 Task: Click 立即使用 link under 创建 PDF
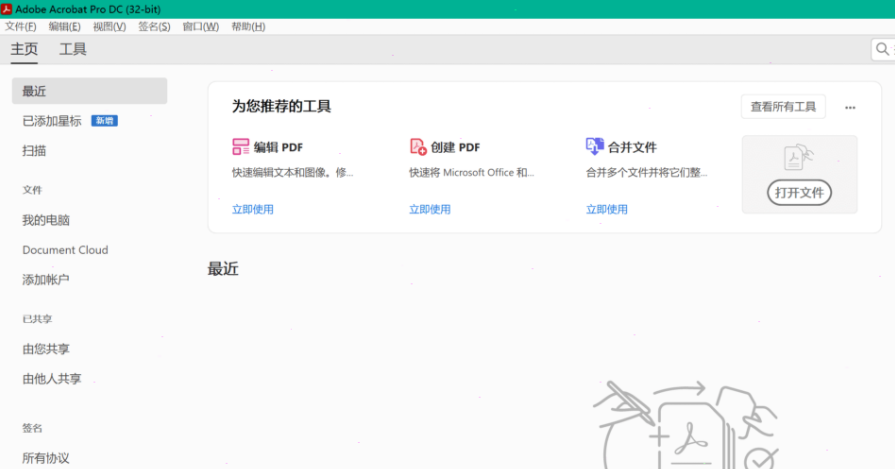[x=430, y=209]
